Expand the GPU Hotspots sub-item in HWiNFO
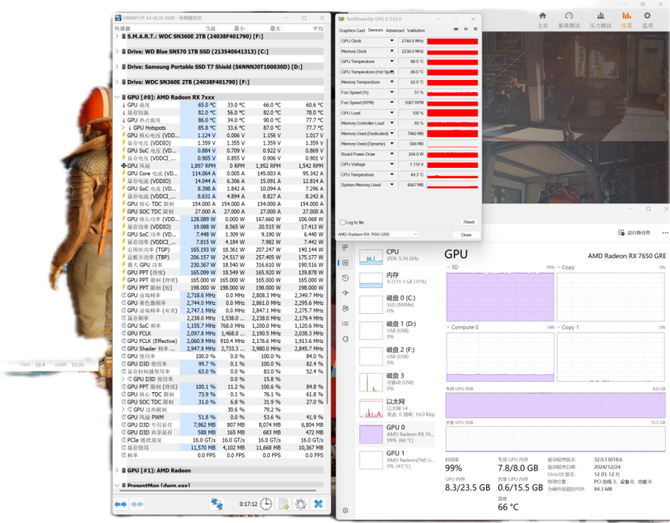This screenshot has height=523, width=670. point(124,128)
